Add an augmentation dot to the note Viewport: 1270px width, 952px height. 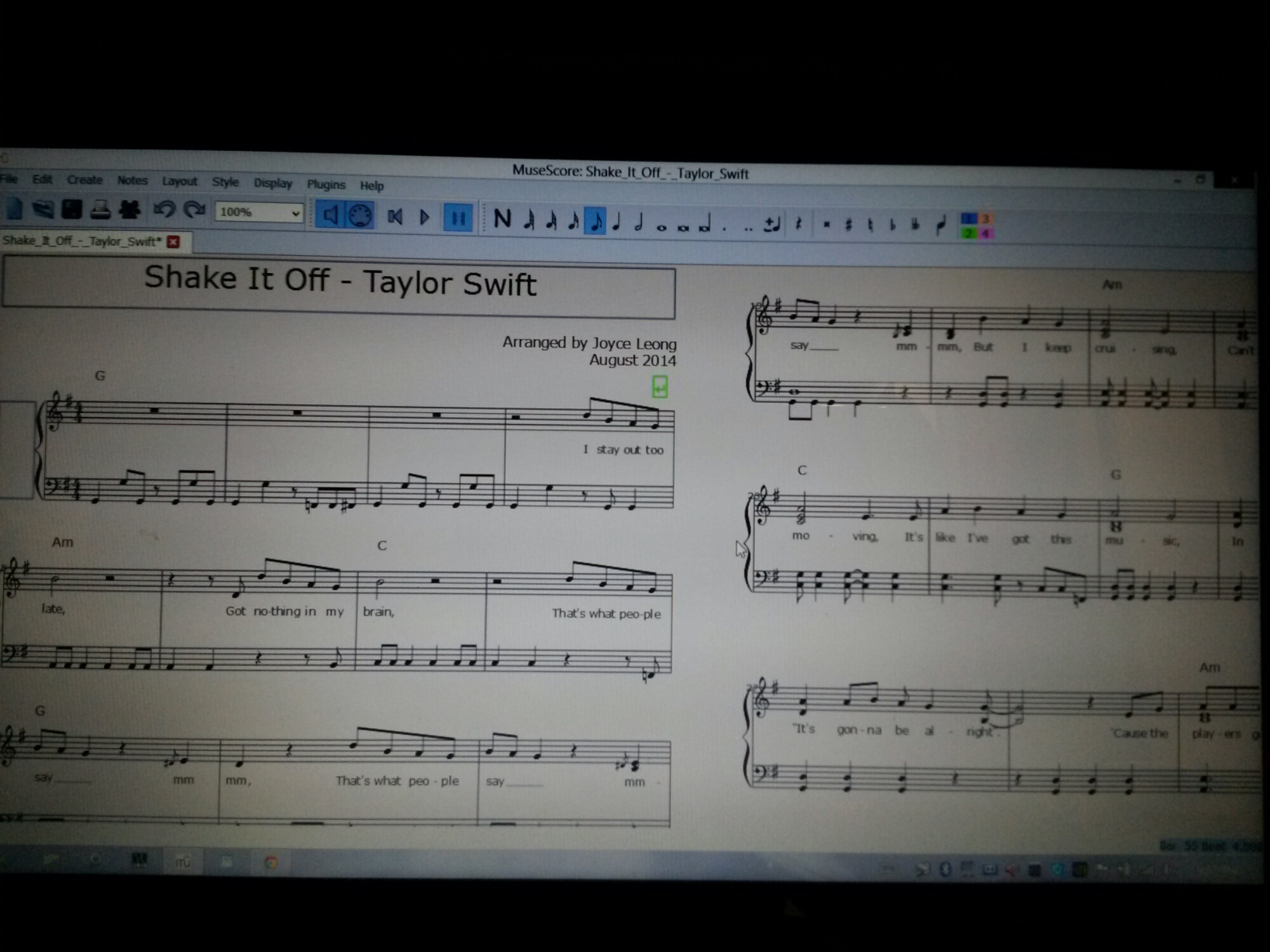(x=725, y=227)
